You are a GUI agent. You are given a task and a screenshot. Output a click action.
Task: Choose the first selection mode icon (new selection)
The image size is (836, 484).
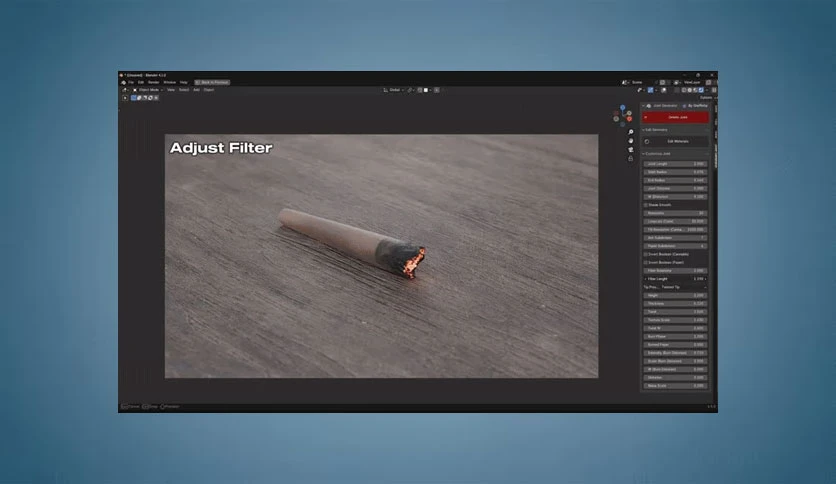coord(134,98)
